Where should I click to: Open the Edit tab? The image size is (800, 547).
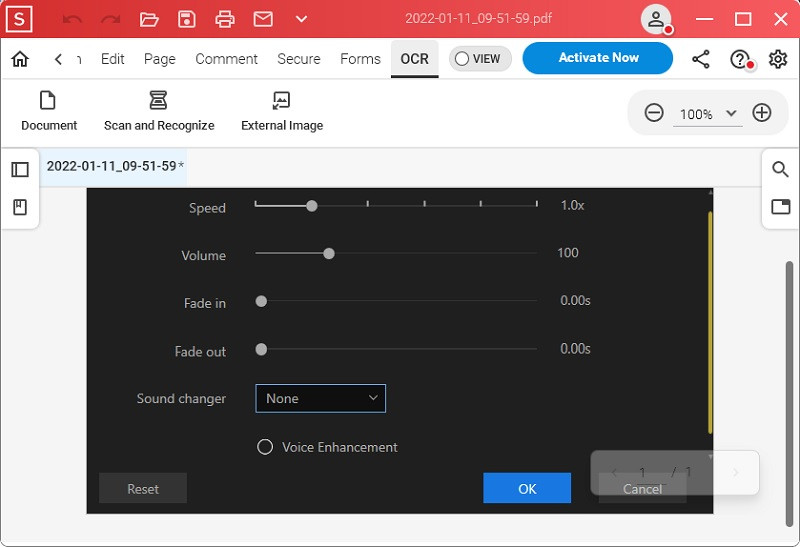113,59
